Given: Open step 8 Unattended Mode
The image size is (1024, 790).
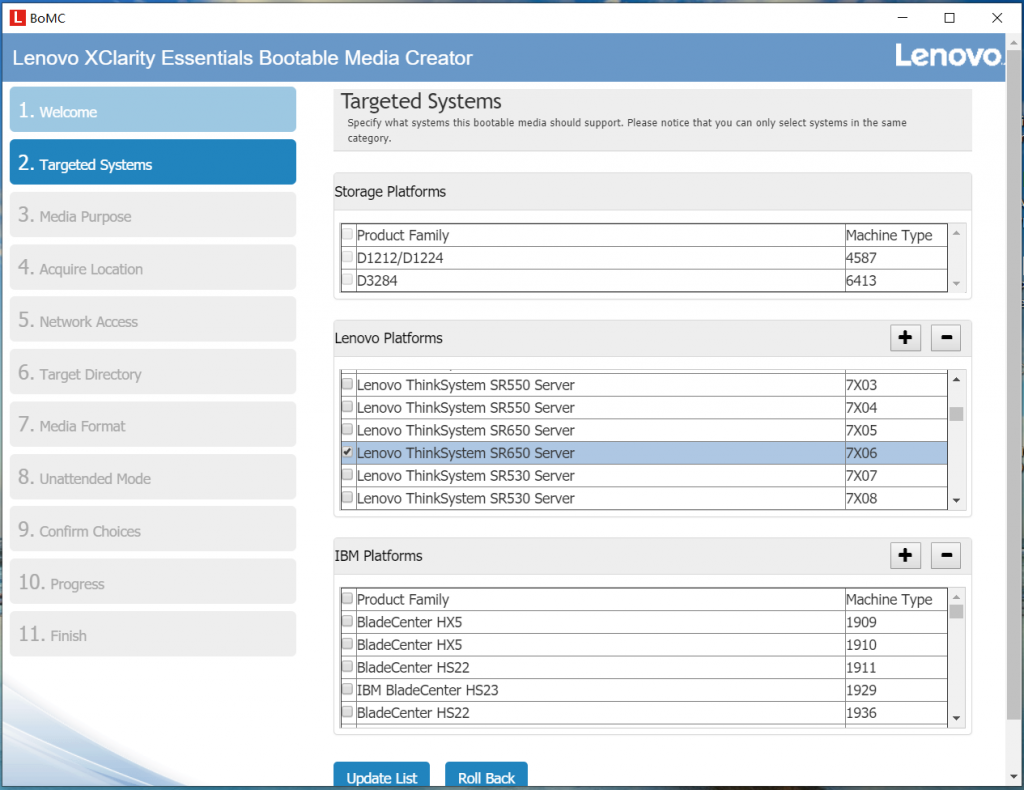Looking at the screenshot, I should tap(153, 477).
